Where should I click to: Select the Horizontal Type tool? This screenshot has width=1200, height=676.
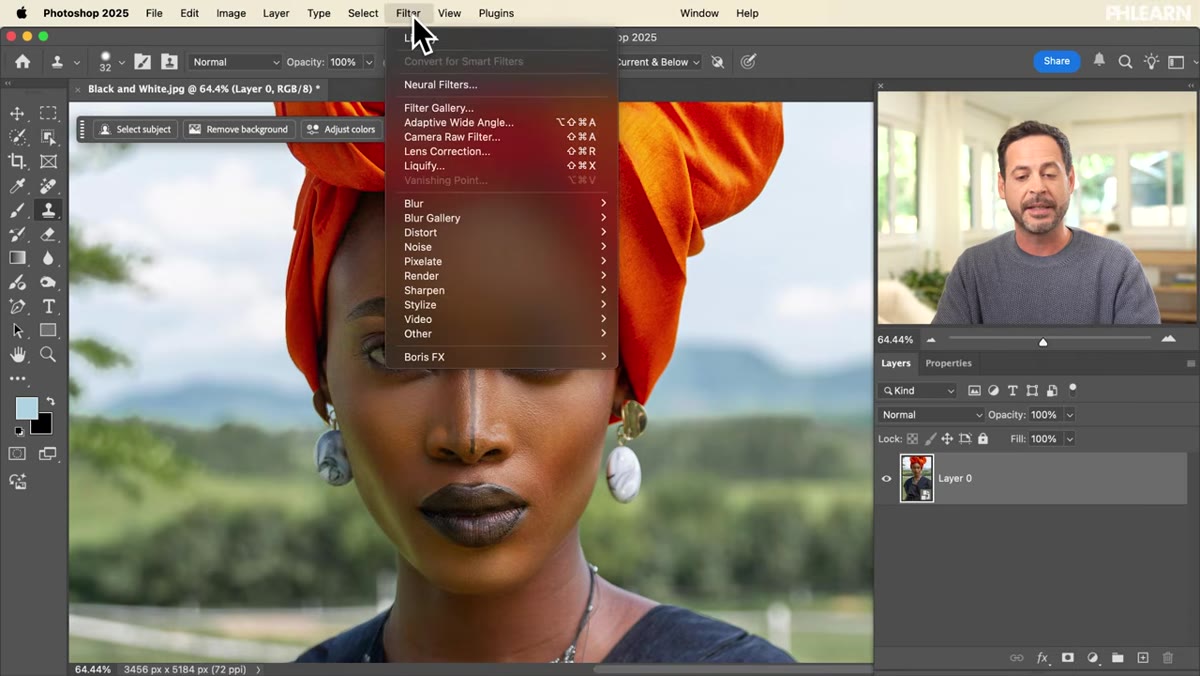[48, 307]
